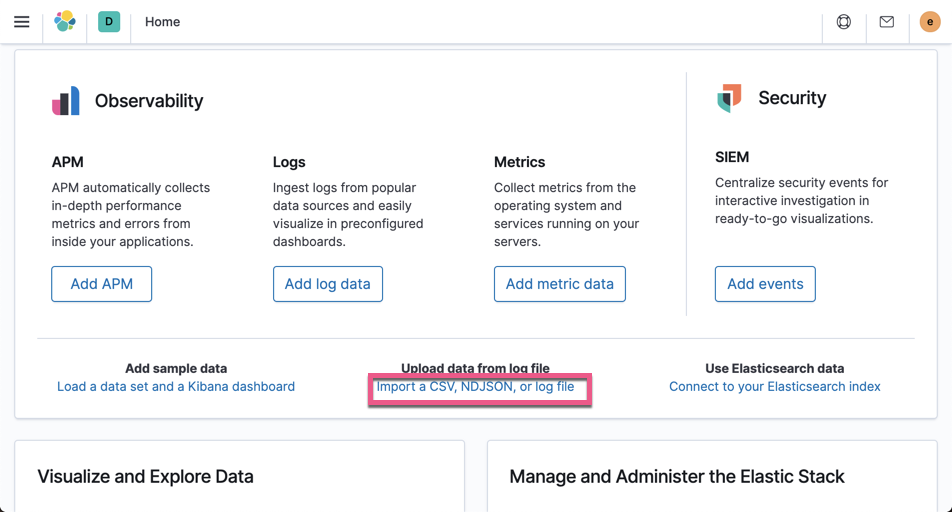The height and width of the screenshot is (512, 952).
Task: Click the Logs section title
Action: click(289, 162)
